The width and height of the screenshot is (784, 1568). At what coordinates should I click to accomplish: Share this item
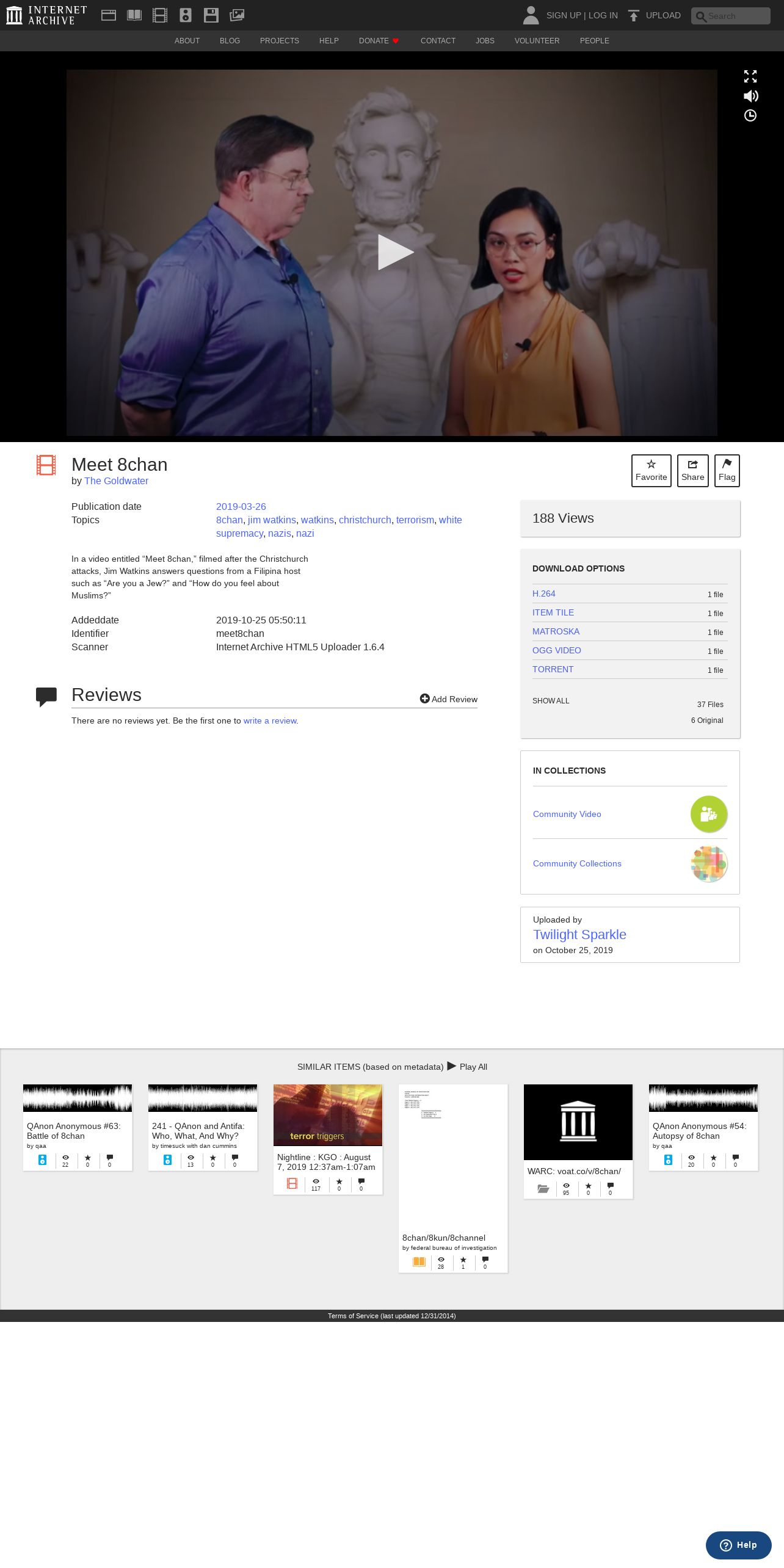point(693,471)
